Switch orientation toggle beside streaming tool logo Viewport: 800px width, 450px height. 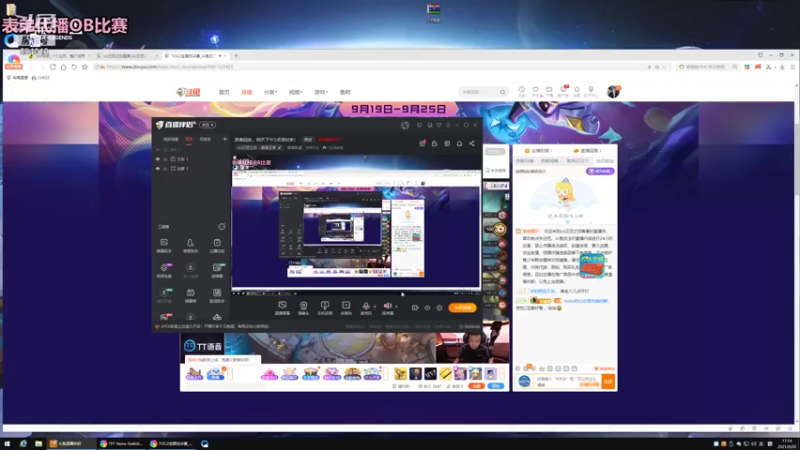tap(207, 125)
